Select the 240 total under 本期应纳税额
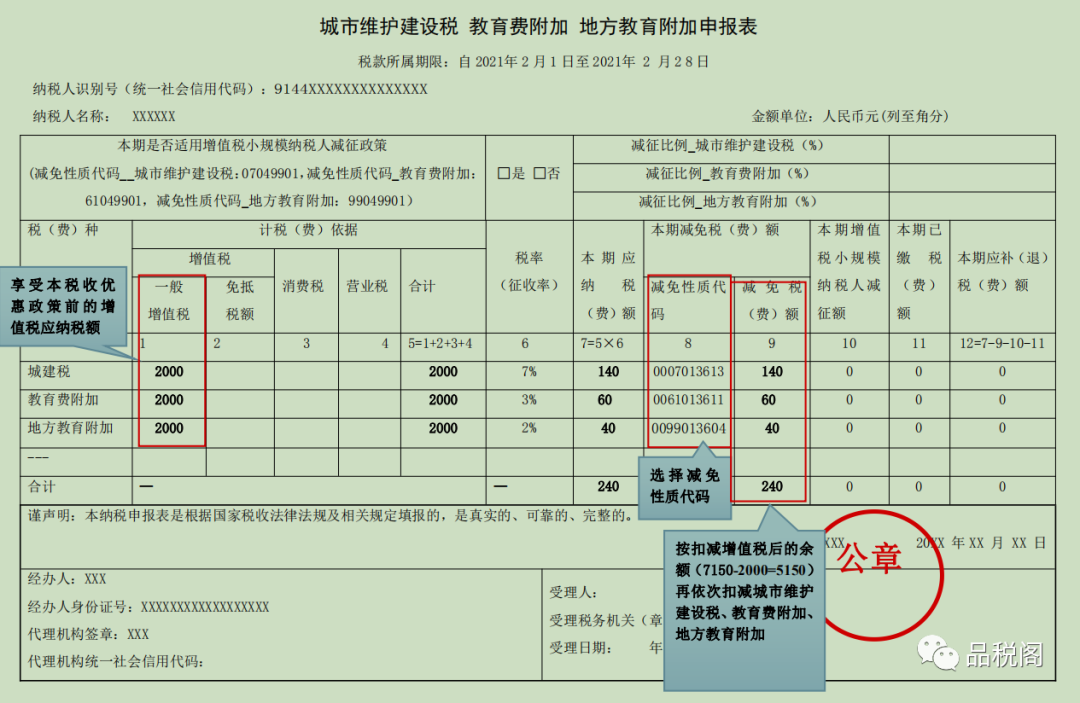1080x703 pixels. click(x=608, y=487)
